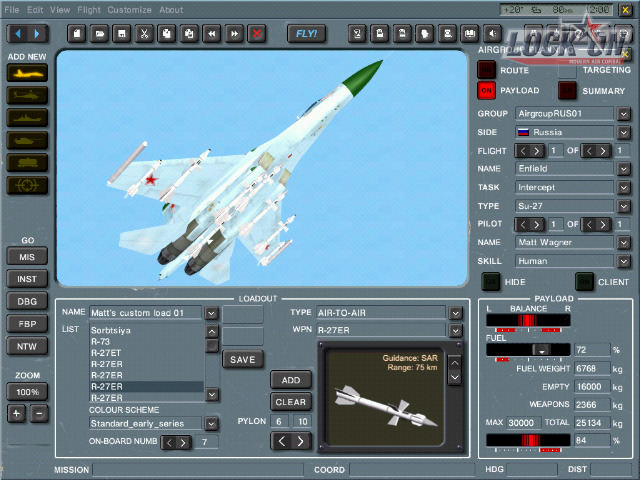Select R-73 in the weapons list
The width and height of the screenshot is (640, 480).
tap(101, 342)
